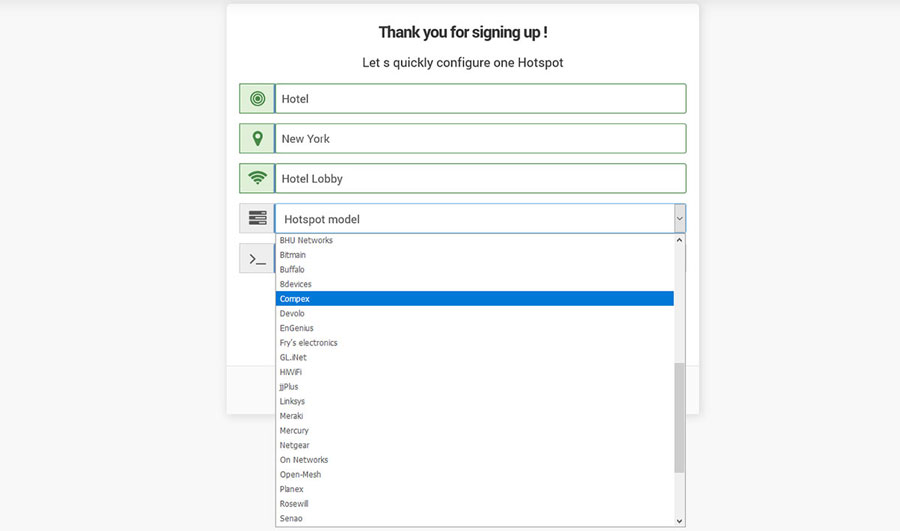Click the Wi-Fi signal icon
Viewport: 900px width, 531px height.
257,179
